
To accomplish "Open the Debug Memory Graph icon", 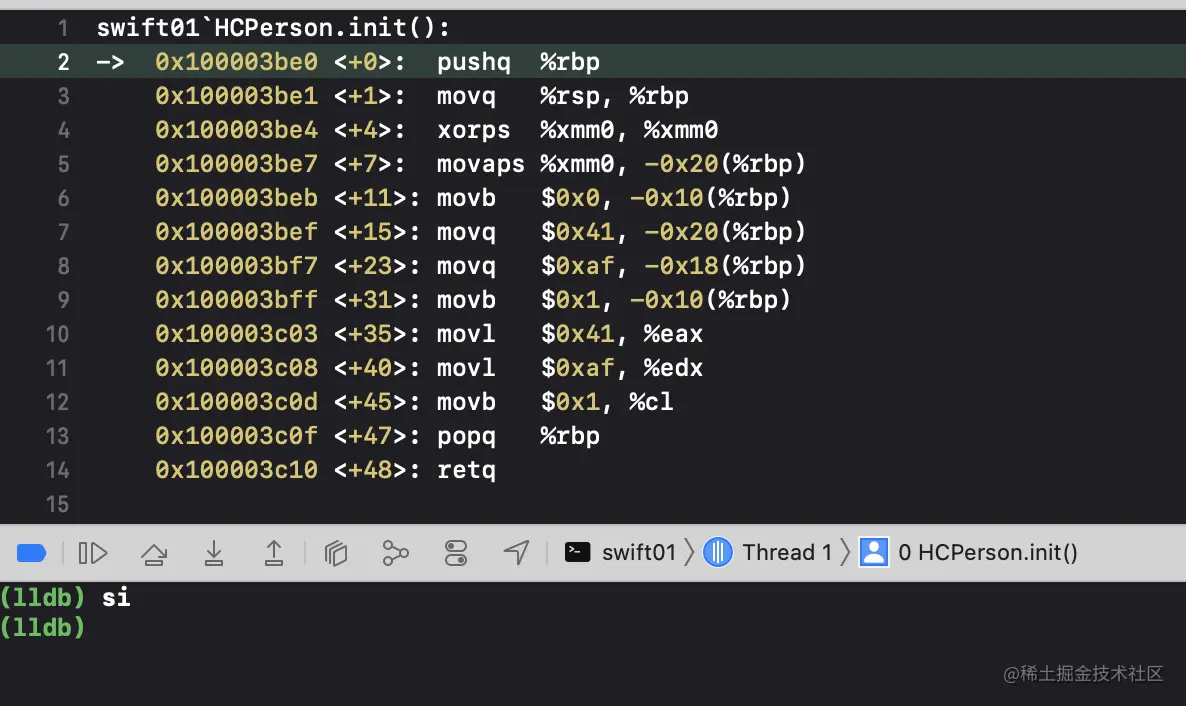I will pos(396,552).
